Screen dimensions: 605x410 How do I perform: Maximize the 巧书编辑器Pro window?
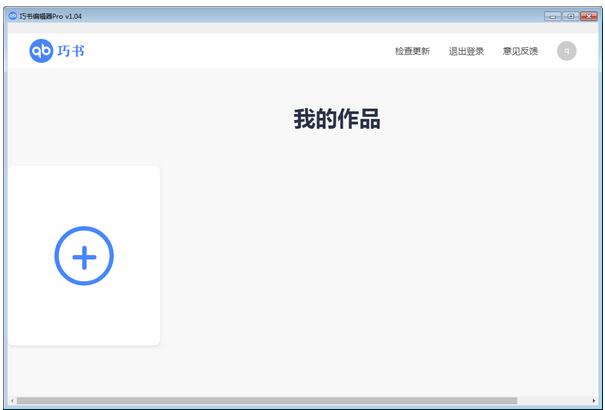click(570, 16)
